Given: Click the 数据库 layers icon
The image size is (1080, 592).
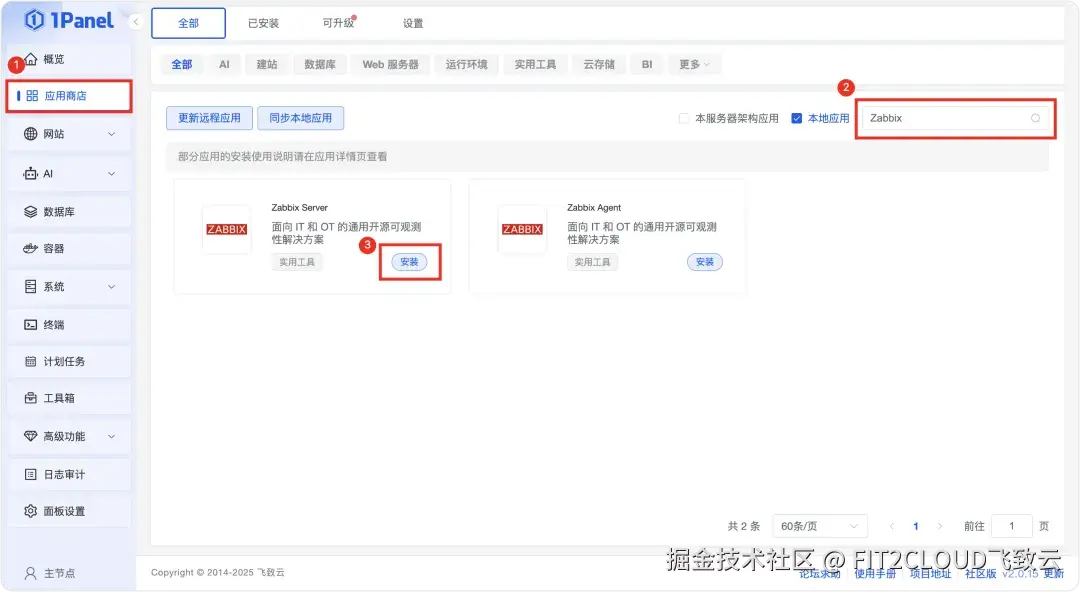Looking at the screenshot, I should (30, 212).
